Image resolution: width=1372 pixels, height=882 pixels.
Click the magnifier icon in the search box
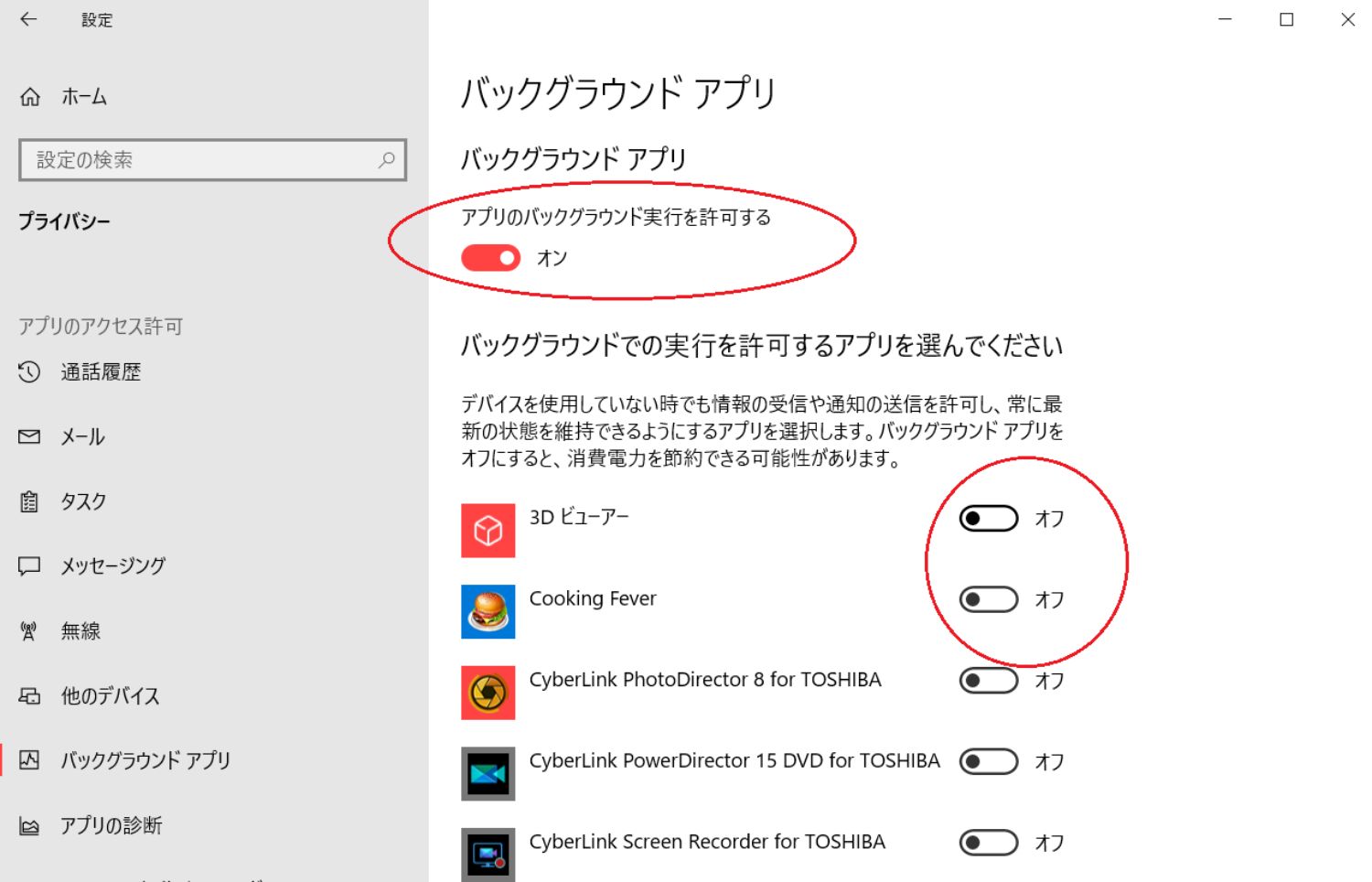(x=387, y=160)
